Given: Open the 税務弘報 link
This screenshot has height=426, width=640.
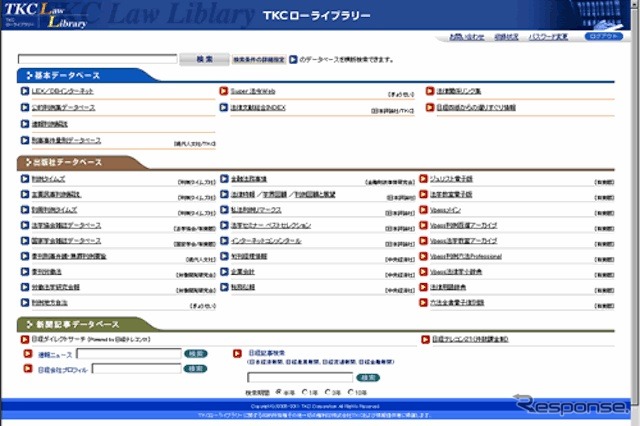Looking at the screenshot, I should point(243,287).
